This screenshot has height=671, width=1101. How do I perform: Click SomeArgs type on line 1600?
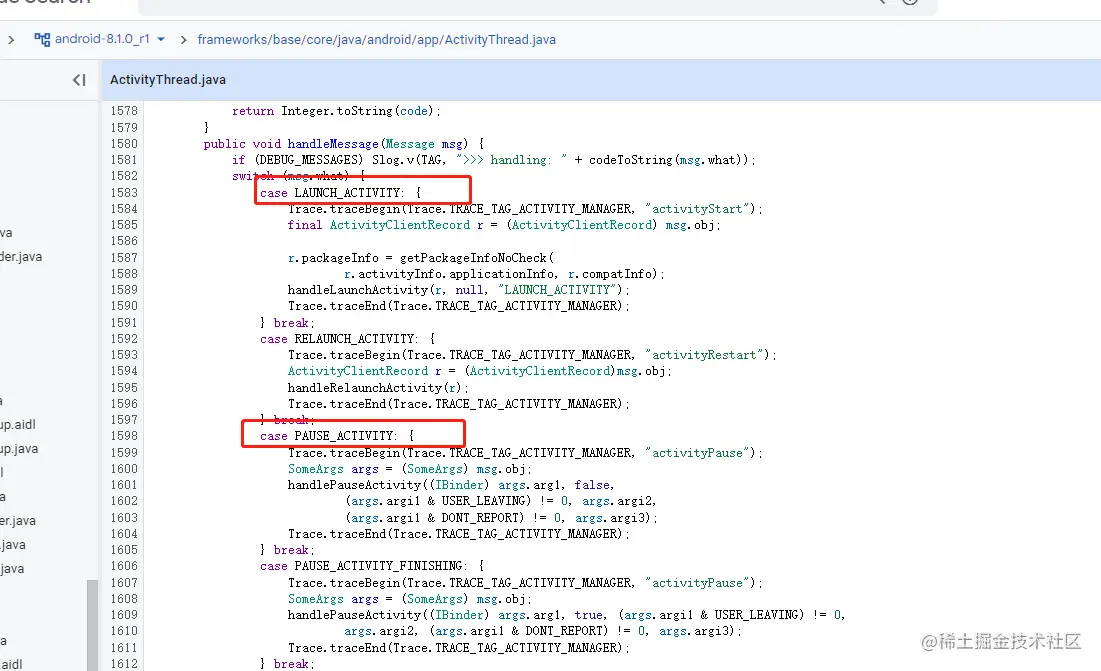[x=315, y=469]
